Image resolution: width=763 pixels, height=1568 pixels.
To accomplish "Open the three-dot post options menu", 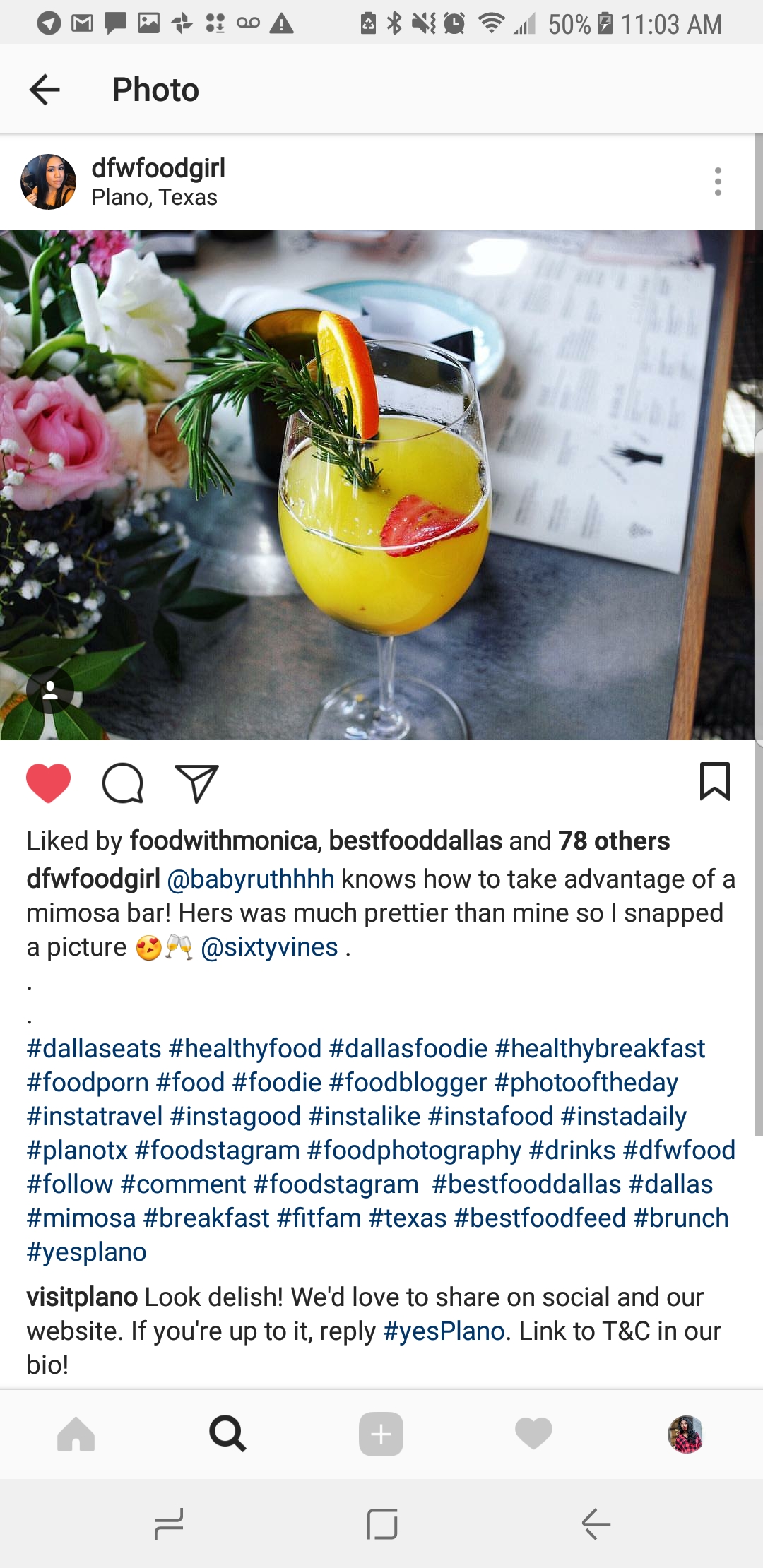I will [718, 182].
